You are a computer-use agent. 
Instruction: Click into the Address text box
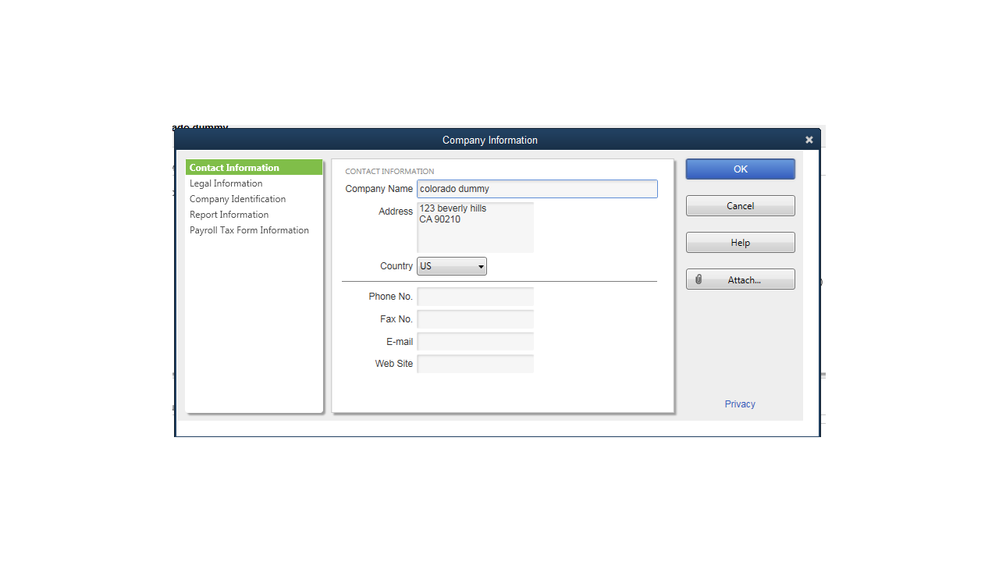(x=475, y=227)
